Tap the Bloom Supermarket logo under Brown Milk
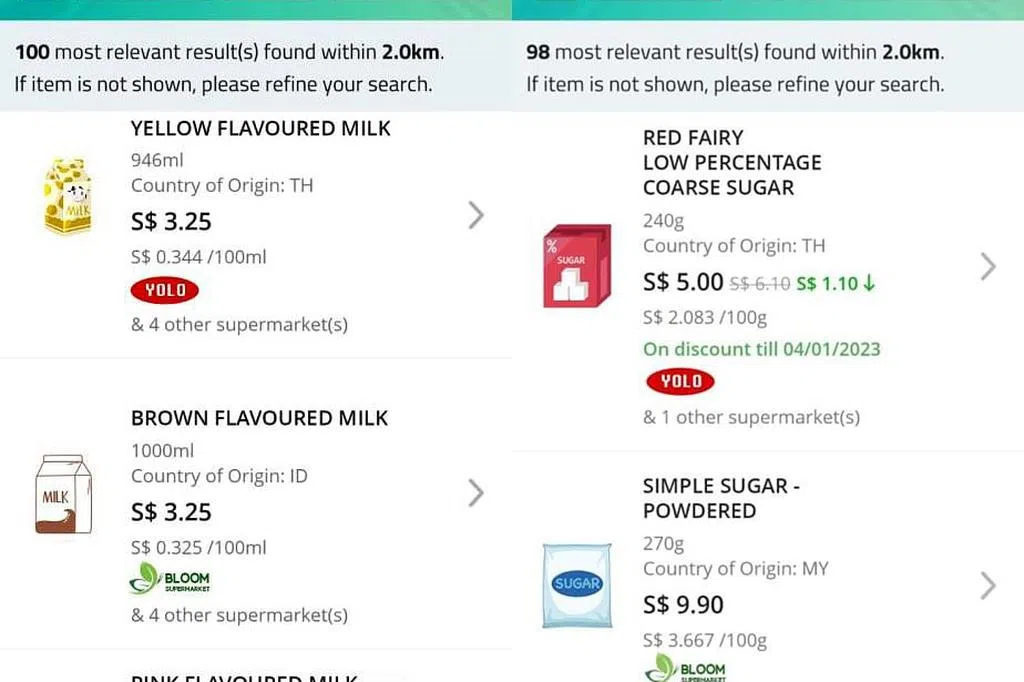This screenshot has height=682, width=1024. (x=170, y=580)
